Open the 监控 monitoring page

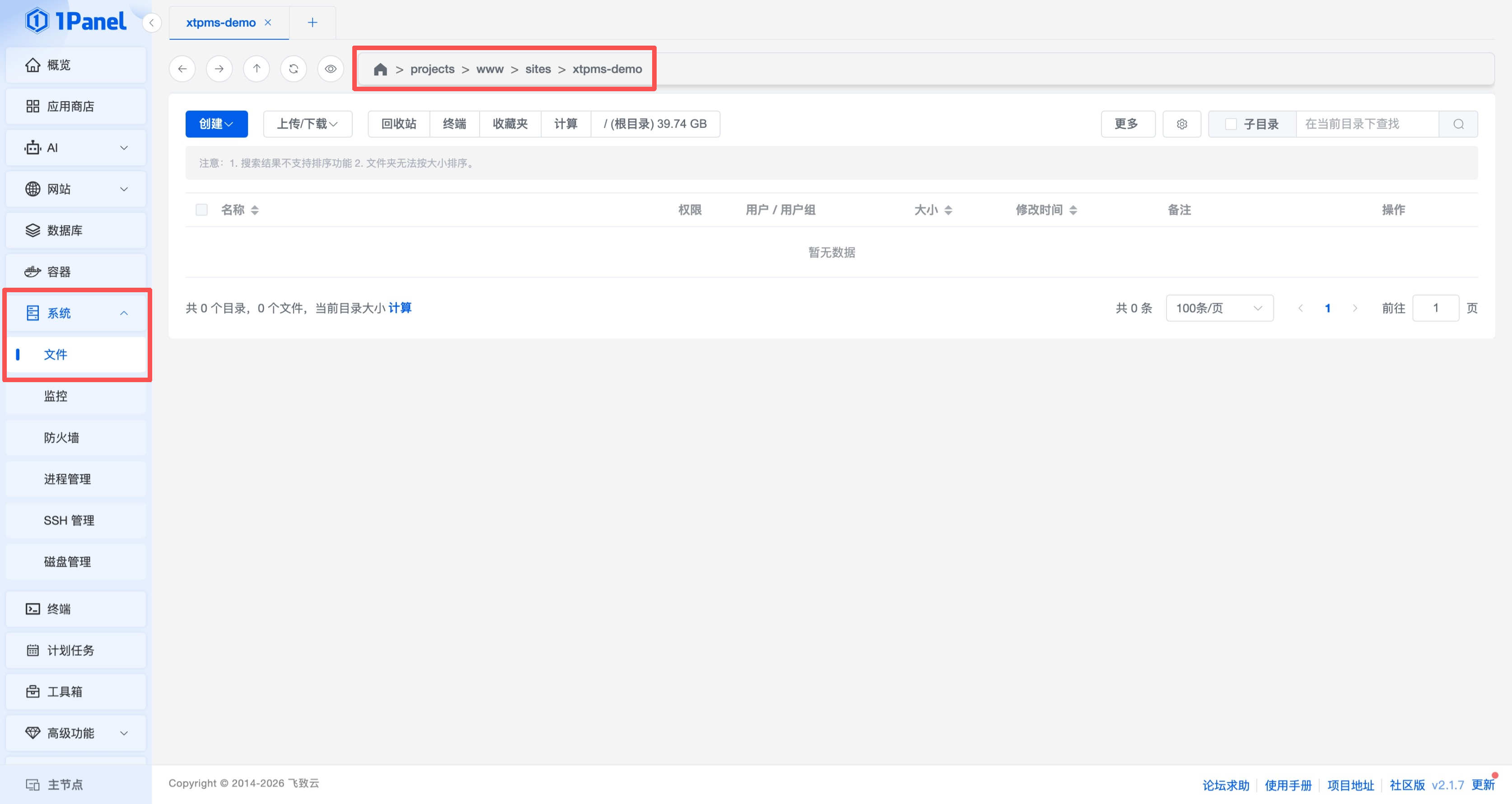coord(76,396)
